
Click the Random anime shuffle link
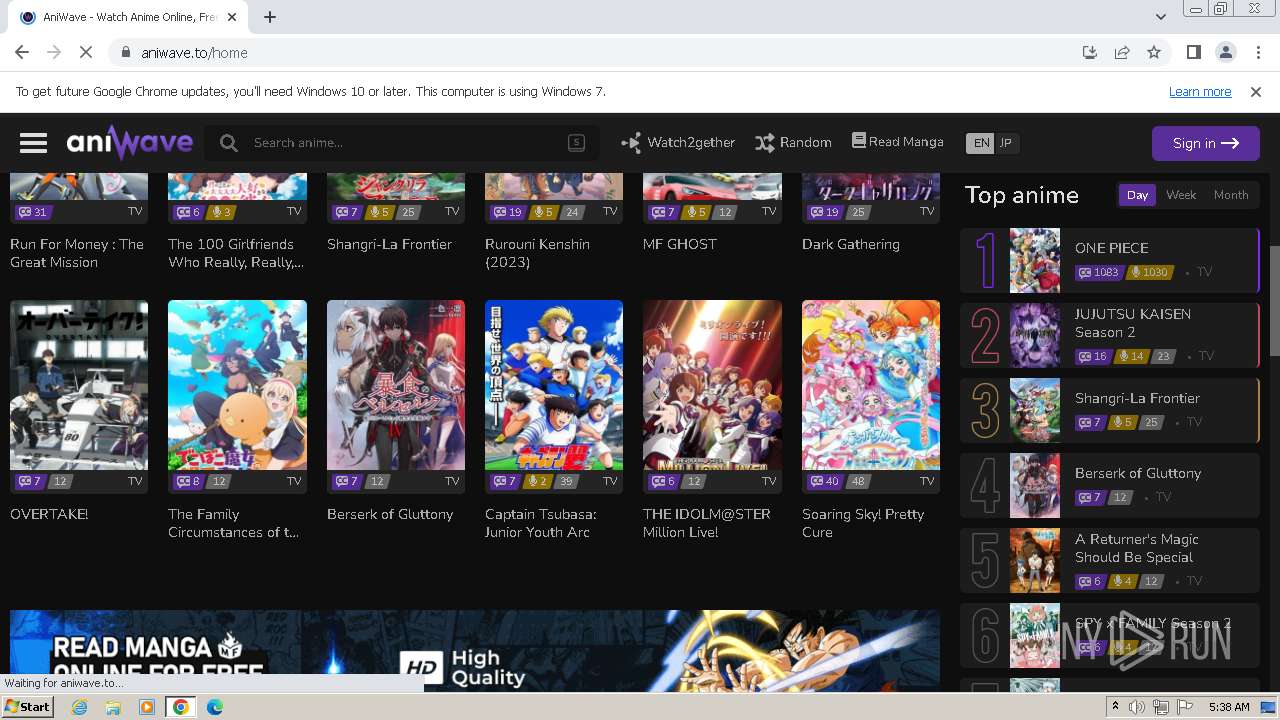793,143
